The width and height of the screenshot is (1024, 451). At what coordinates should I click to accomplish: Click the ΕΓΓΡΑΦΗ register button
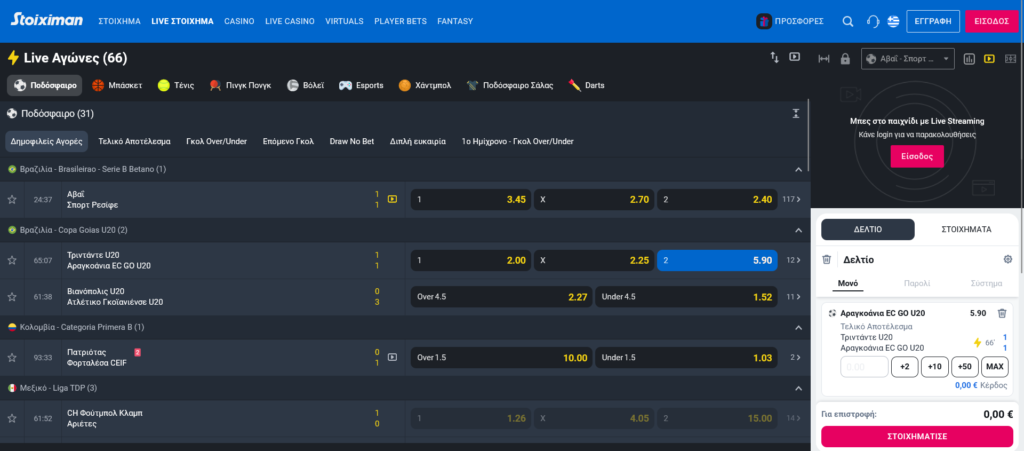[x=933, y=22]
